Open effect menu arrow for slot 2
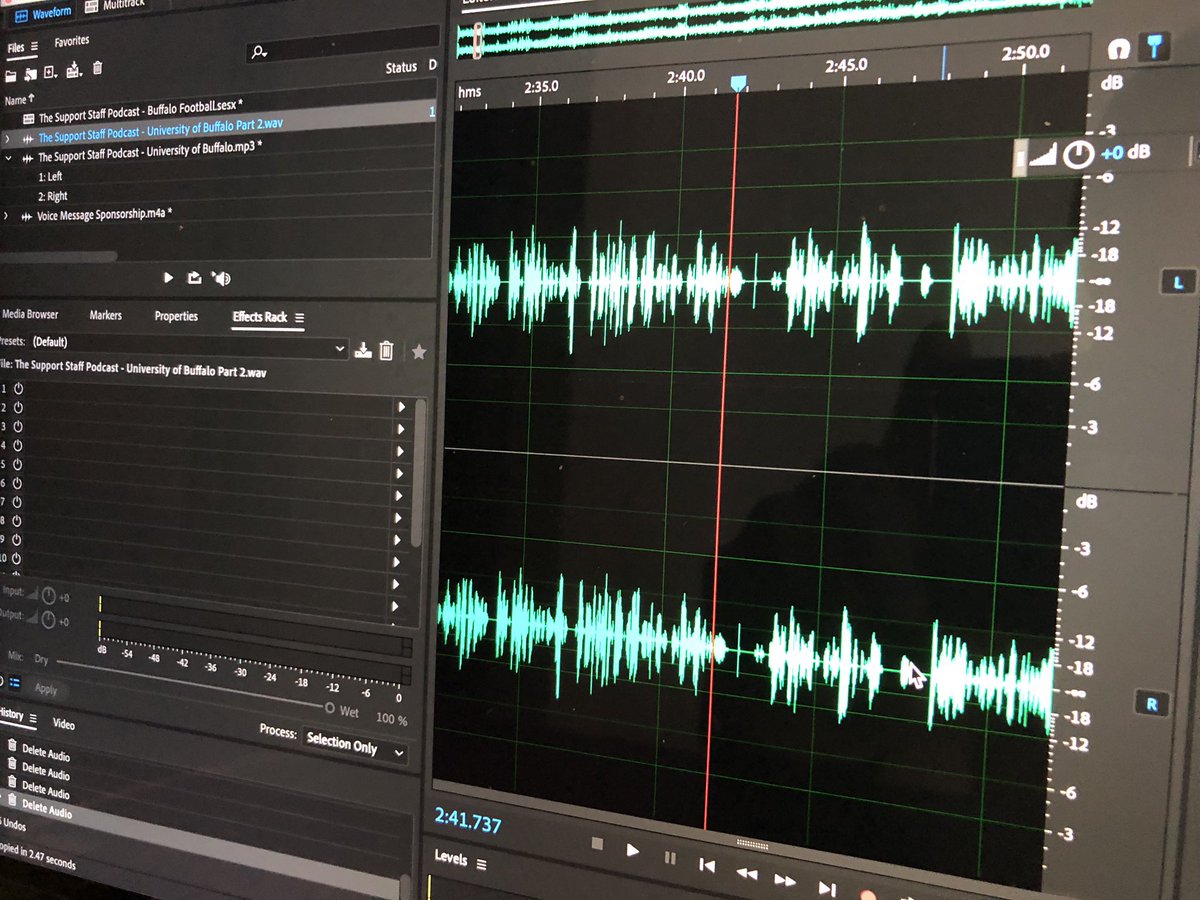Viewport: 1200px width, 900px height. [401, 429]
